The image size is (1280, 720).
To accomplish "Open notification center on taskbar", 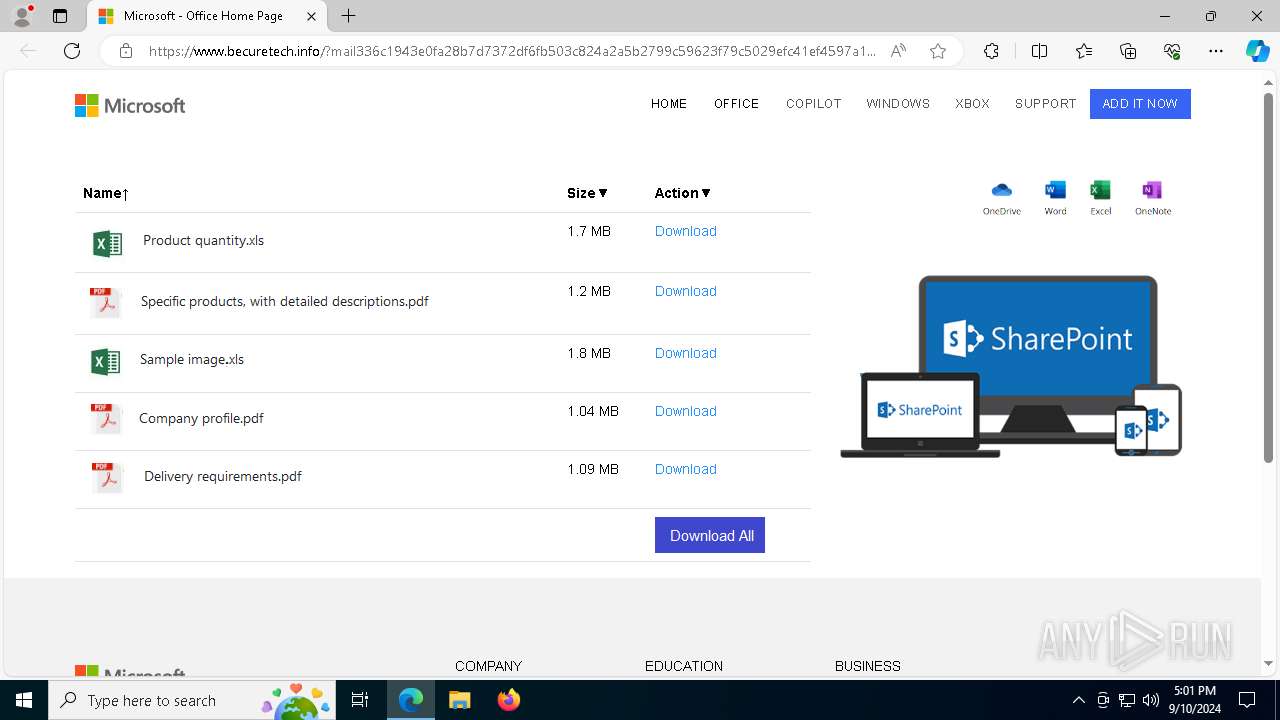I will [1247, 700].
